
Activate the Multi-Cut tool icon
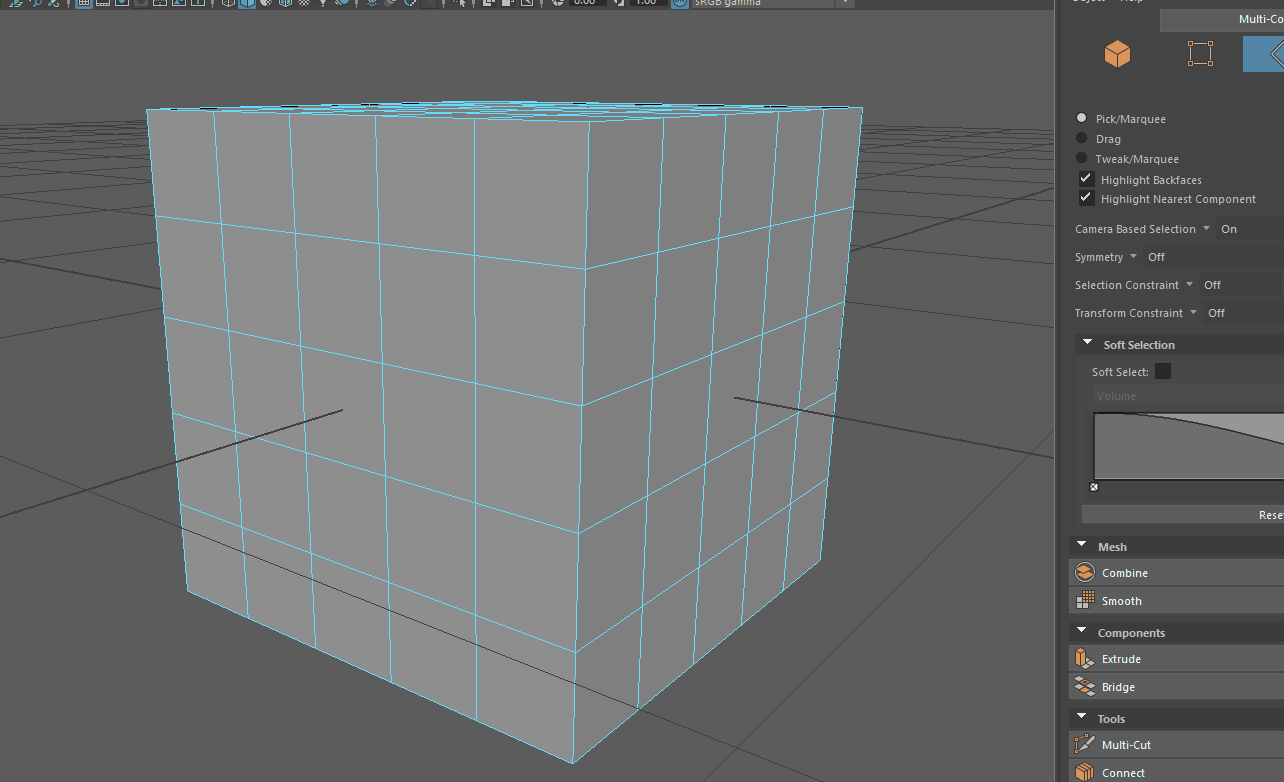pyautogui.click(x=1085, y=745)
